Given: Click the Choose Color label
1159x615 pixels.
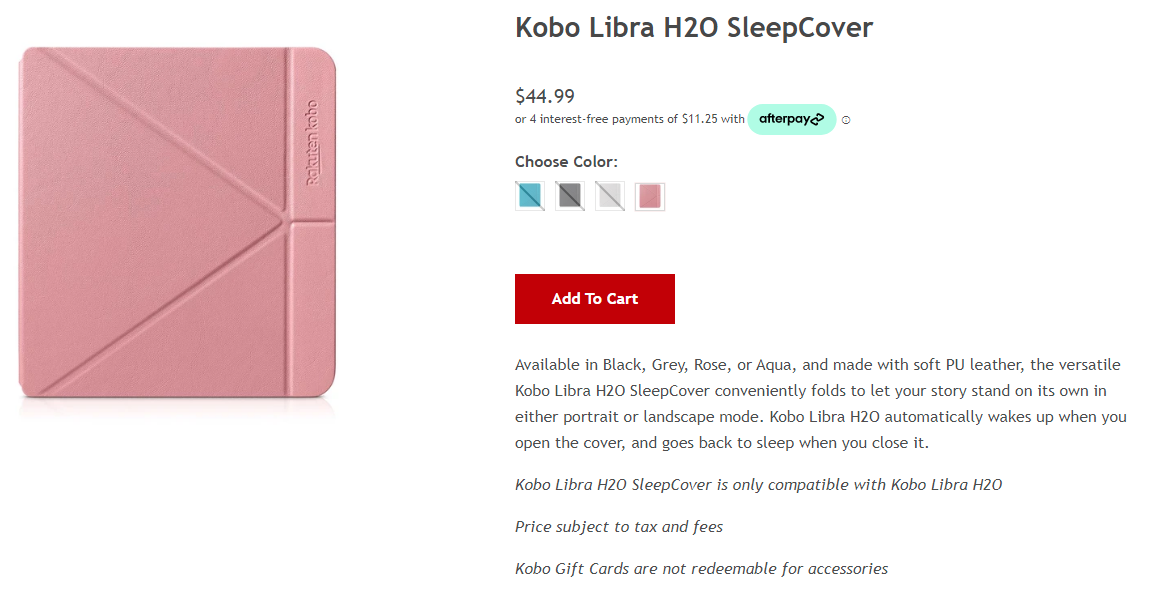Looking at the screenshot, I should click(x=566, y=162).
